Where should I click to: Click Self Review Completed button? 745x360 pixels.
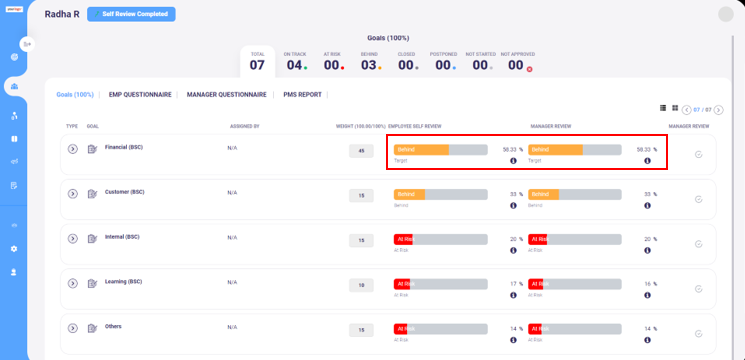tap(131, 14)
